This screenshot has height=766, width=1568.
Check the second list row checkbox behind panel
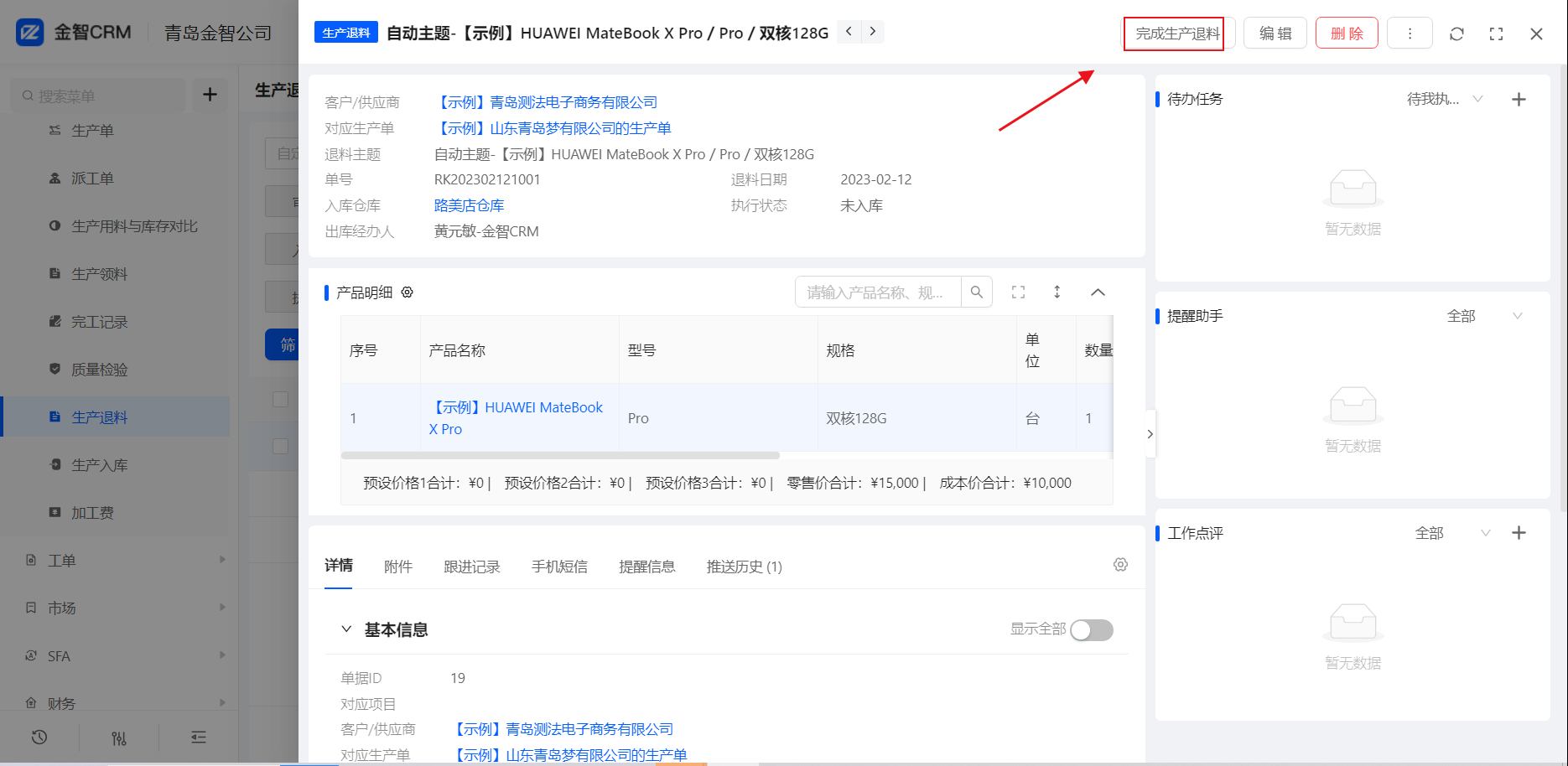pyautogui.click(x=280, y=446)
